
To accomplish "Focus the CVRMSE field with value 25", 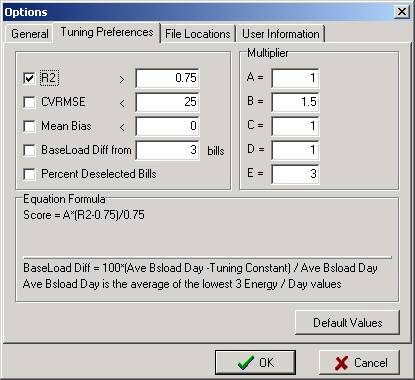I will click(x=167, y=102).
